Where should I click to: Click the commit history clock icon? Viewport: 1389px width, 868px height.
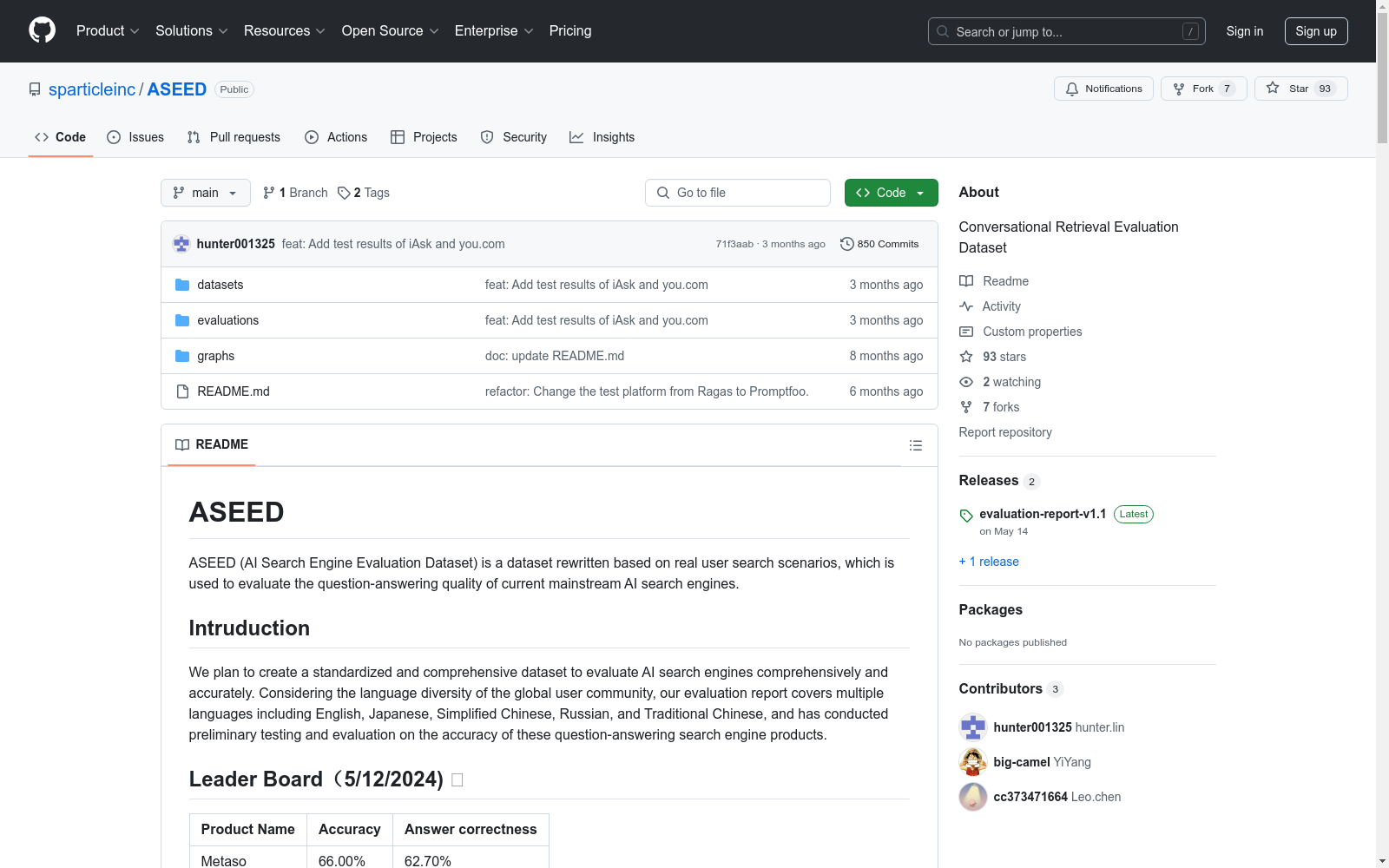tap(847, 244)
